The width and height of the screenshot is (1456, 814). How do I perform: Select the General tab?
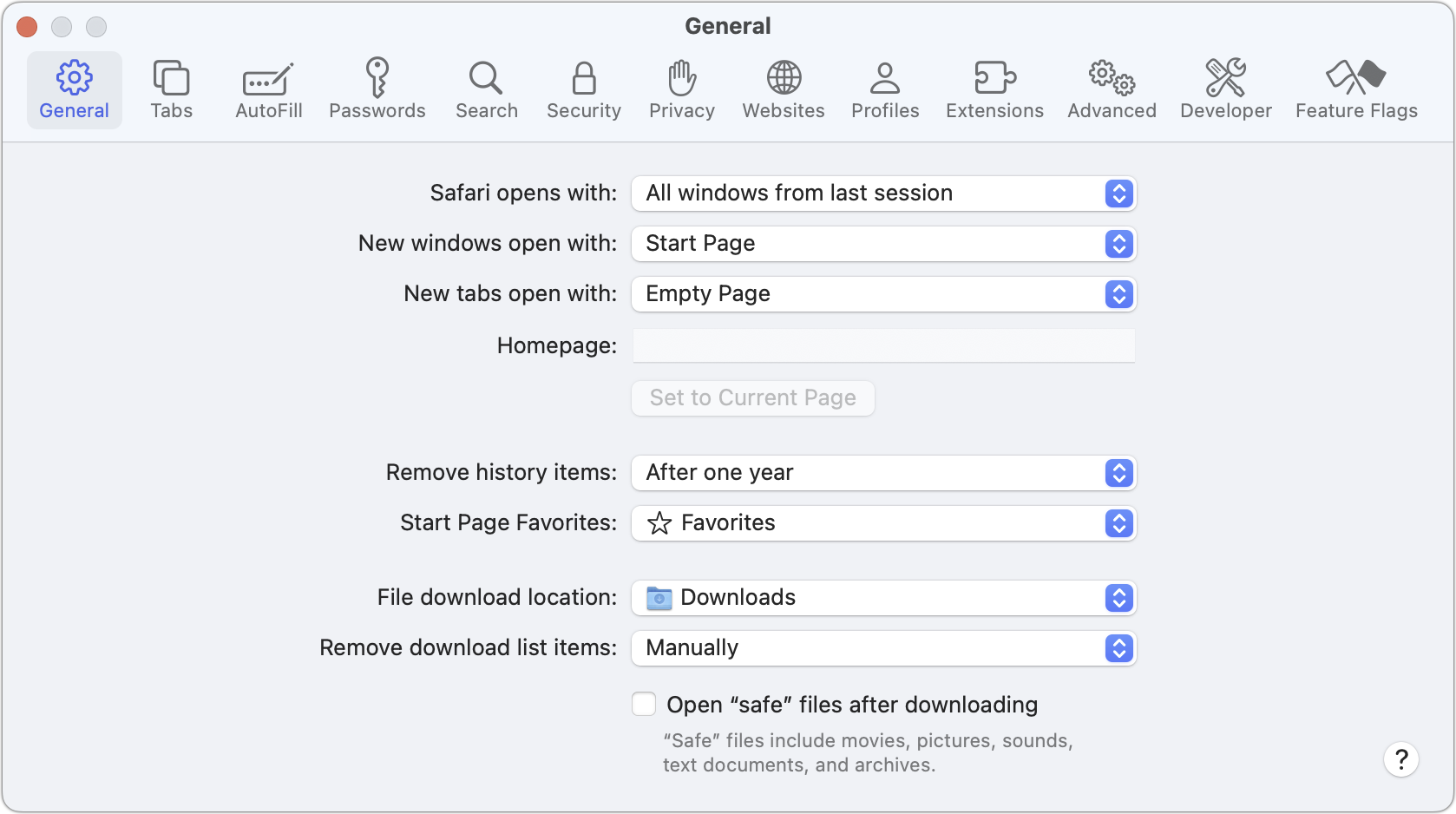(74, 88)
